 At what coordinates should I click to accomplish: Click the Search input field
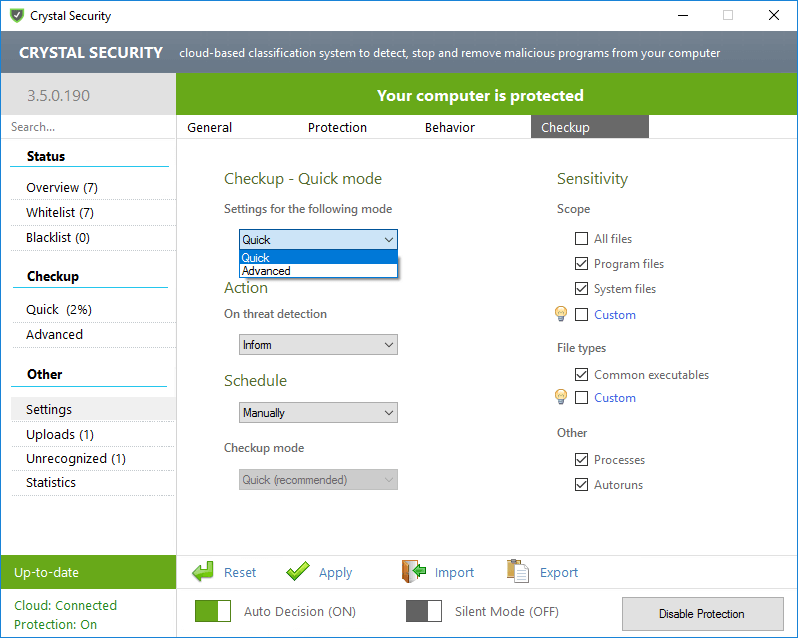pyautogui.click(x=89, y=127)
